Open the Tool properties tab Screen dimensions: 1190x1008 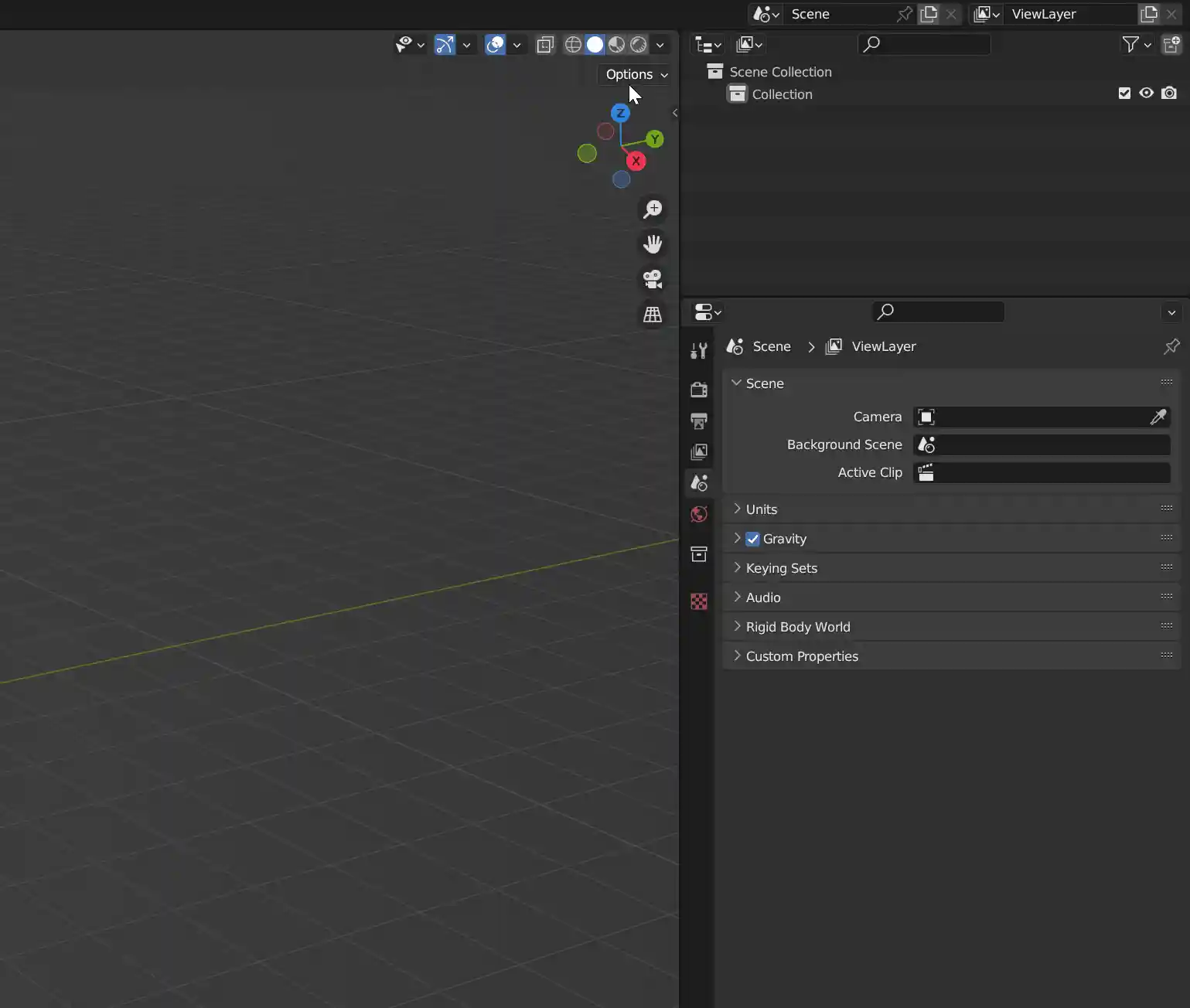[x=699, y=351]
